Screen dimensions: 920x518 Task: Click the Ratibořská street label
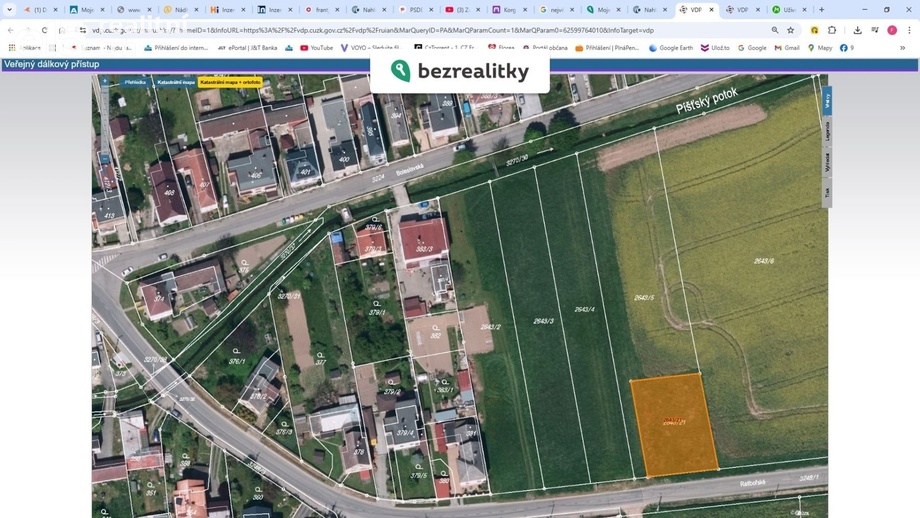tap(753, 483)
